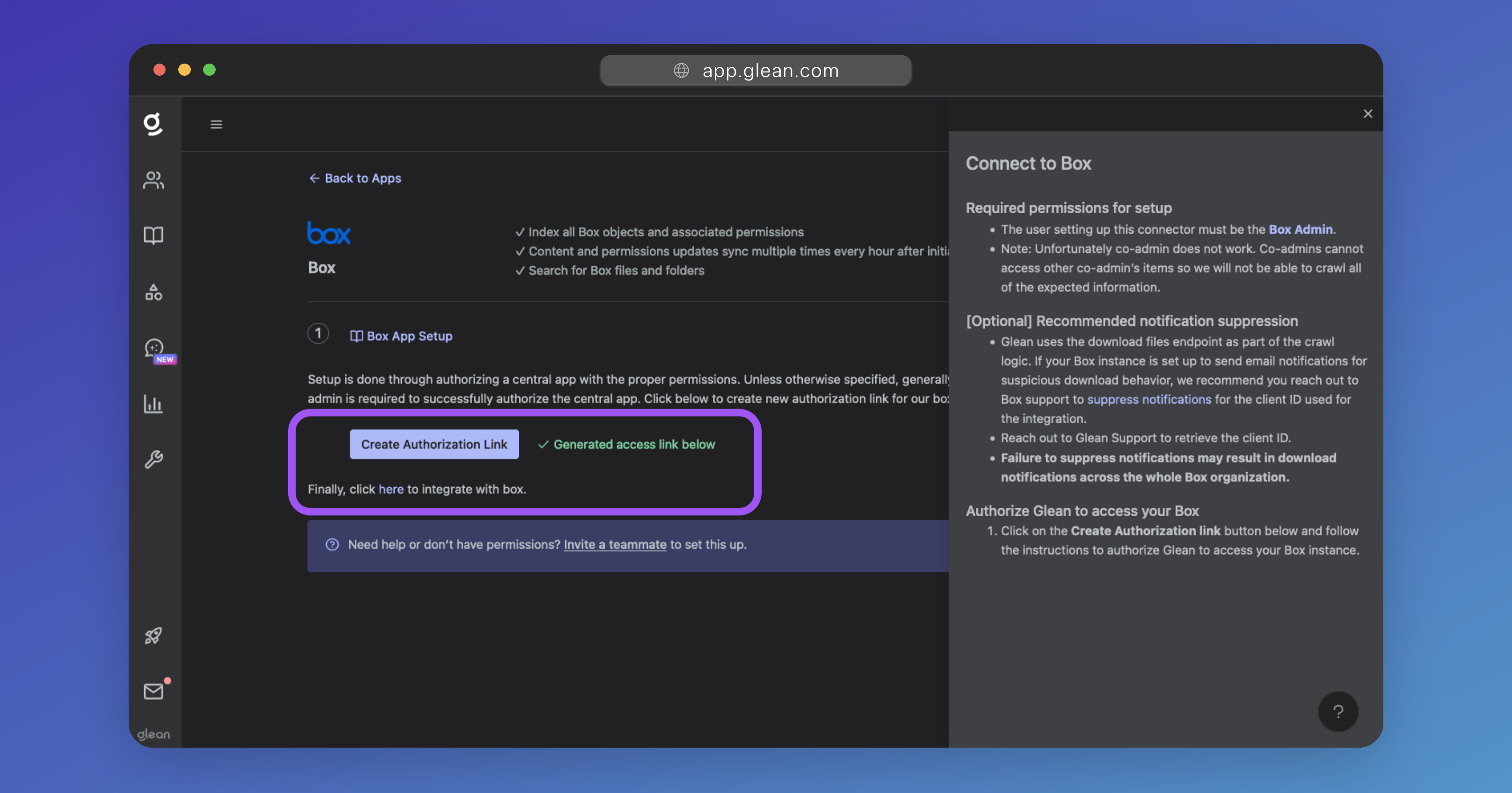1512x793 pixels.
Task: Open the people icon in sidebar
Action: 153,180
